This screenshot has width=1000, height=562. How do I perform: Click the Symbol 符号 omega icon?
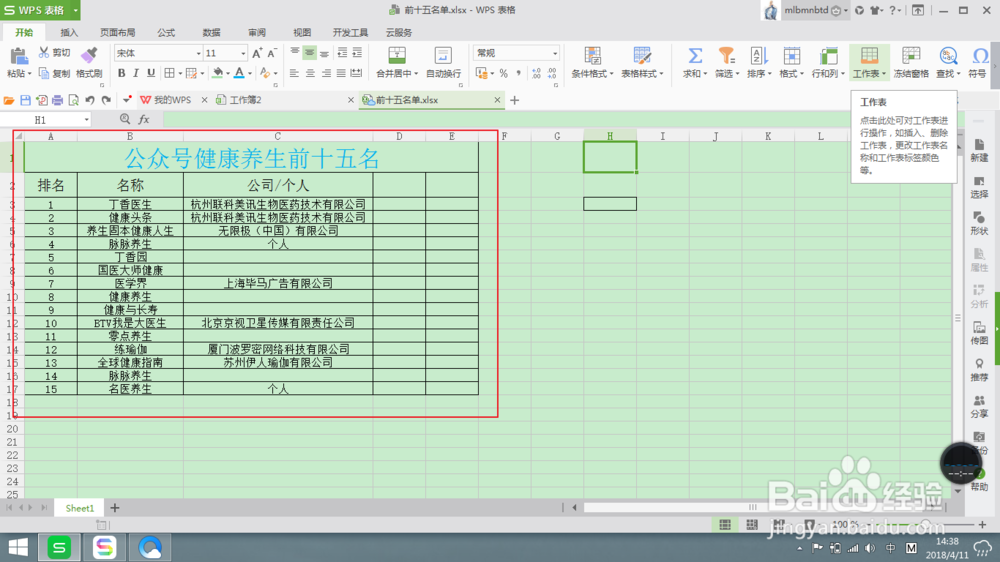click(980, 56)
